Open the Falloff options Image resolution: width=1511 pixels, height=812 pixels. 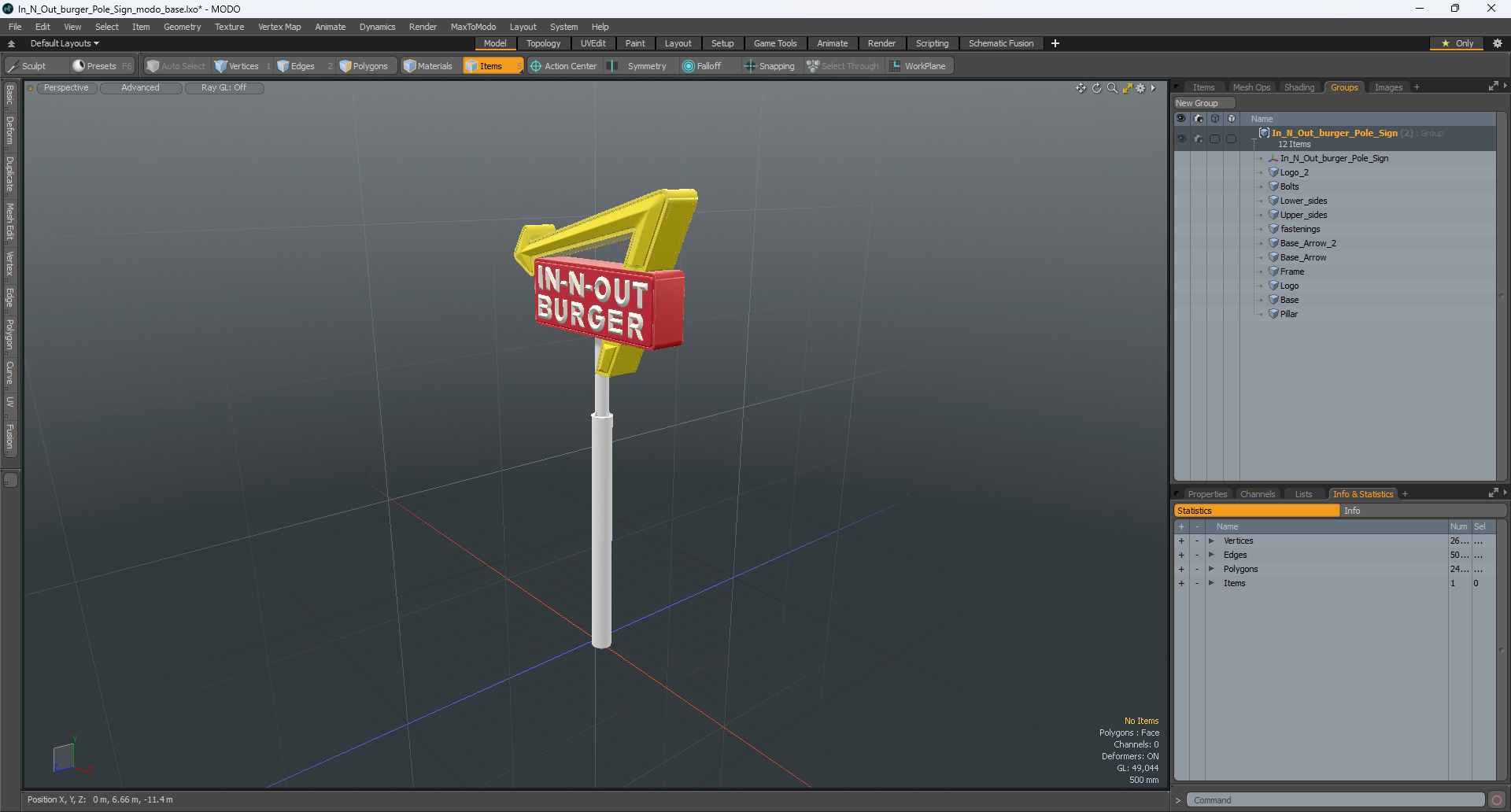[708, 66]
